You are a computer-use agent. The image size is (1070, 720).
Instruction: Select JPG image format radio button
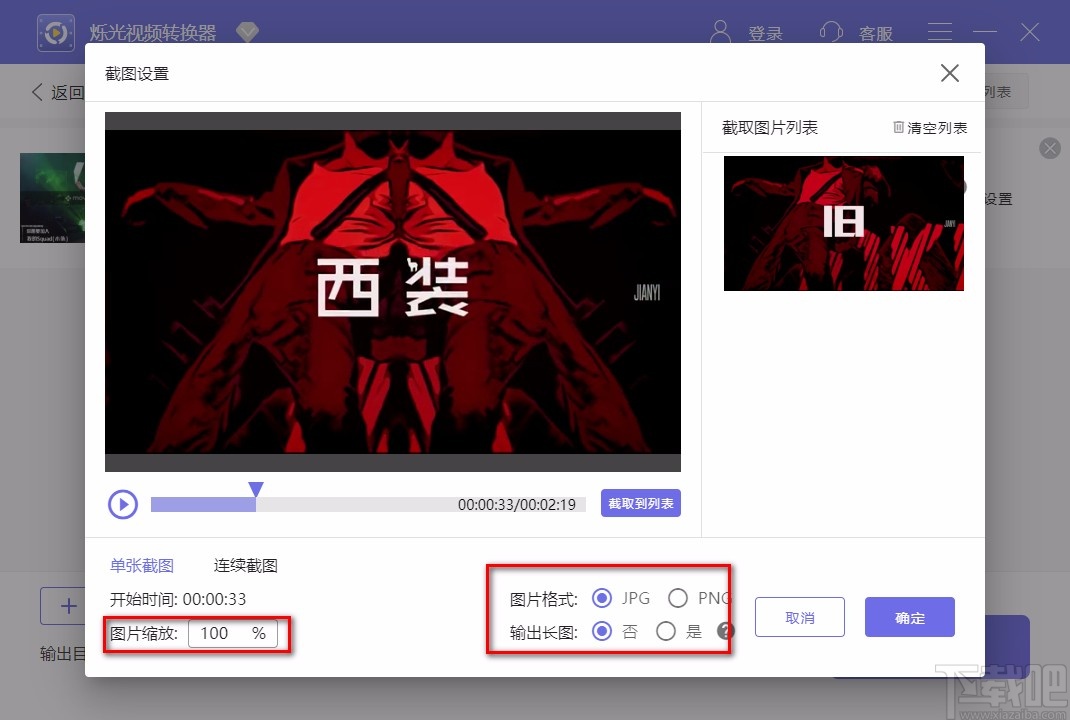(x=602, y=598)
